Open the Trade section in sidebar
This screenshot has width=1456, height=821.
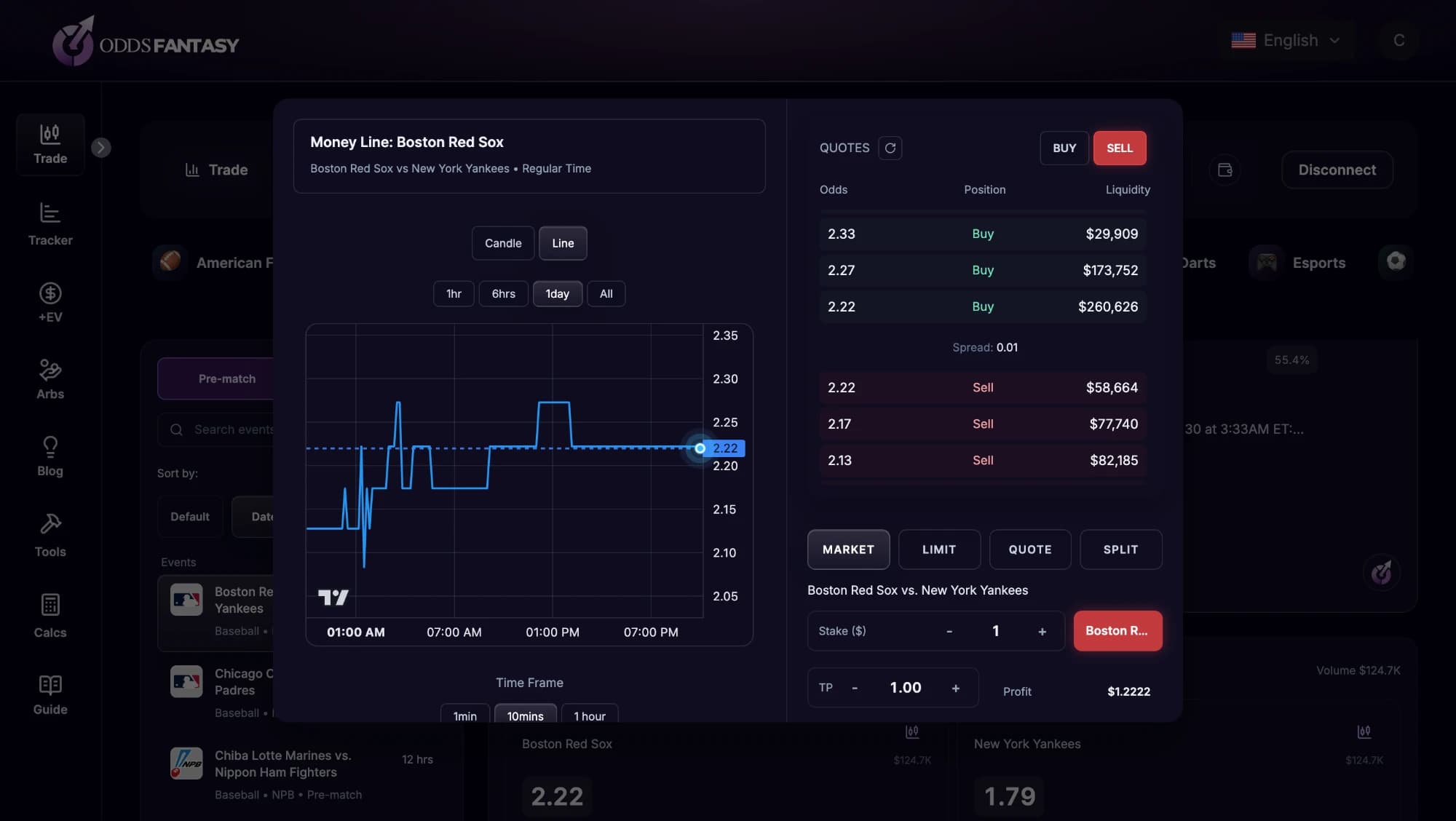(50, 144)
